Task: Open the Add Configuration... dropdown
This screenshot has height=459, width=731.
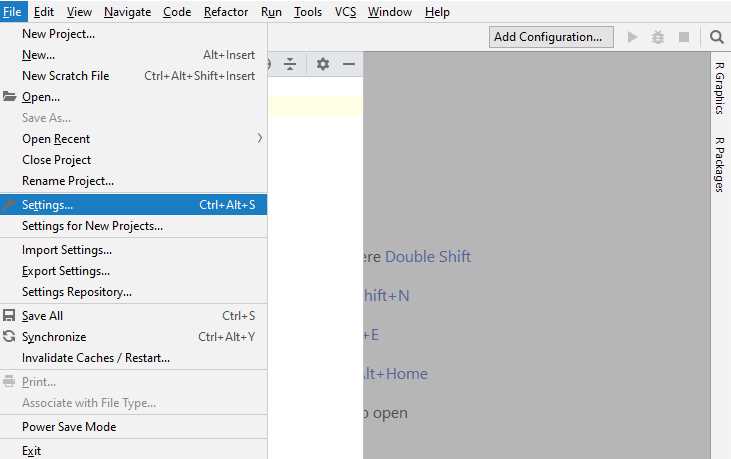Action: 551,37
